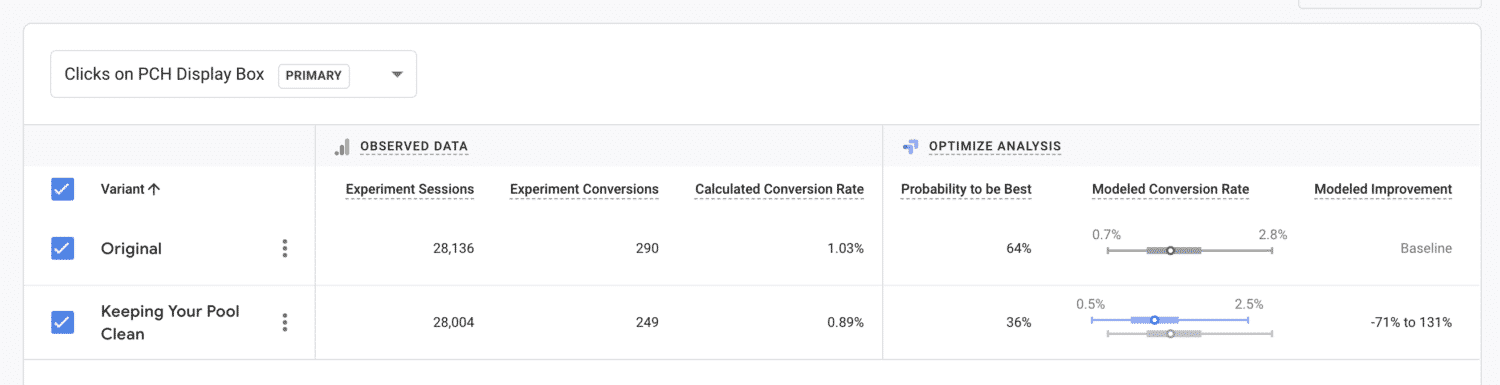Open the Clicks on PCH Display Box dropdown
1500x385 pixels.
(233, 74)
